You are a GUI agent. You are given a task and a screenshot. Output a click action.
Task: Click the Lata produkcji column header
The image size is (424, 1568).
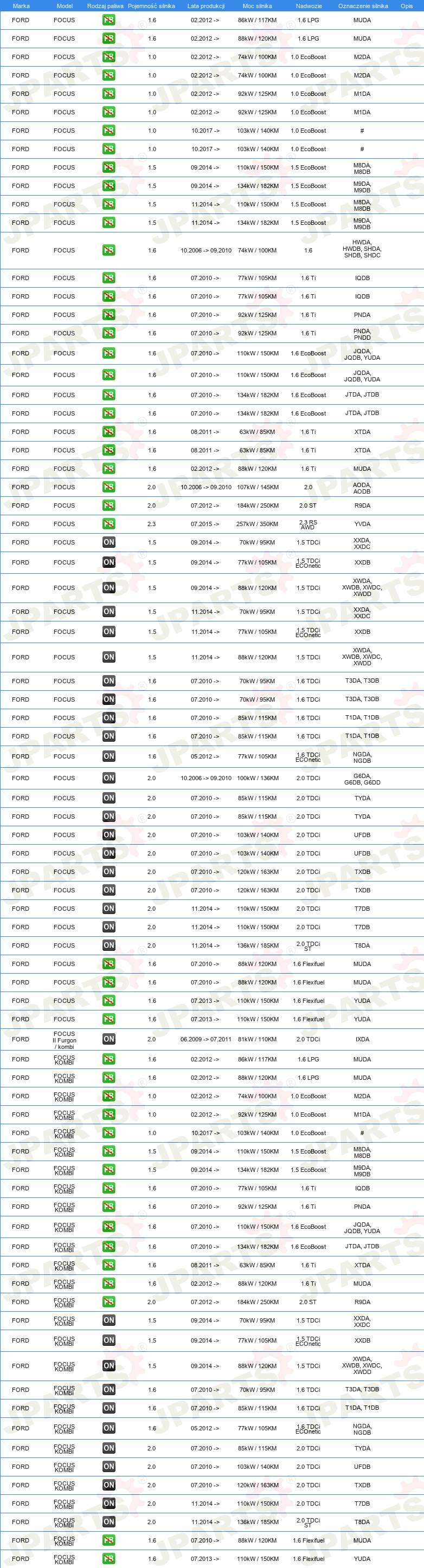[x=206, y=6]
